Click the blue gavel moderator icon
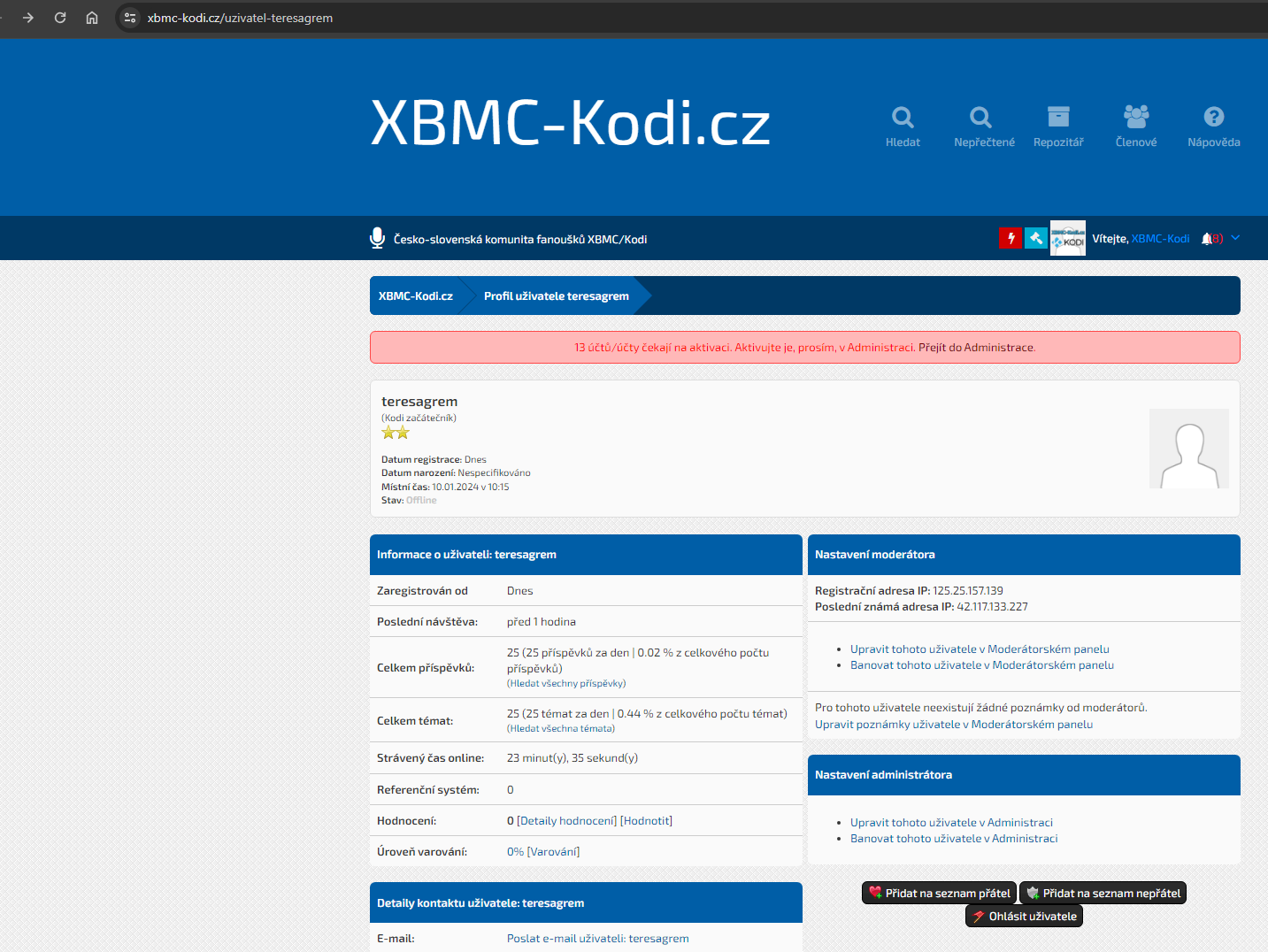 1036,238
